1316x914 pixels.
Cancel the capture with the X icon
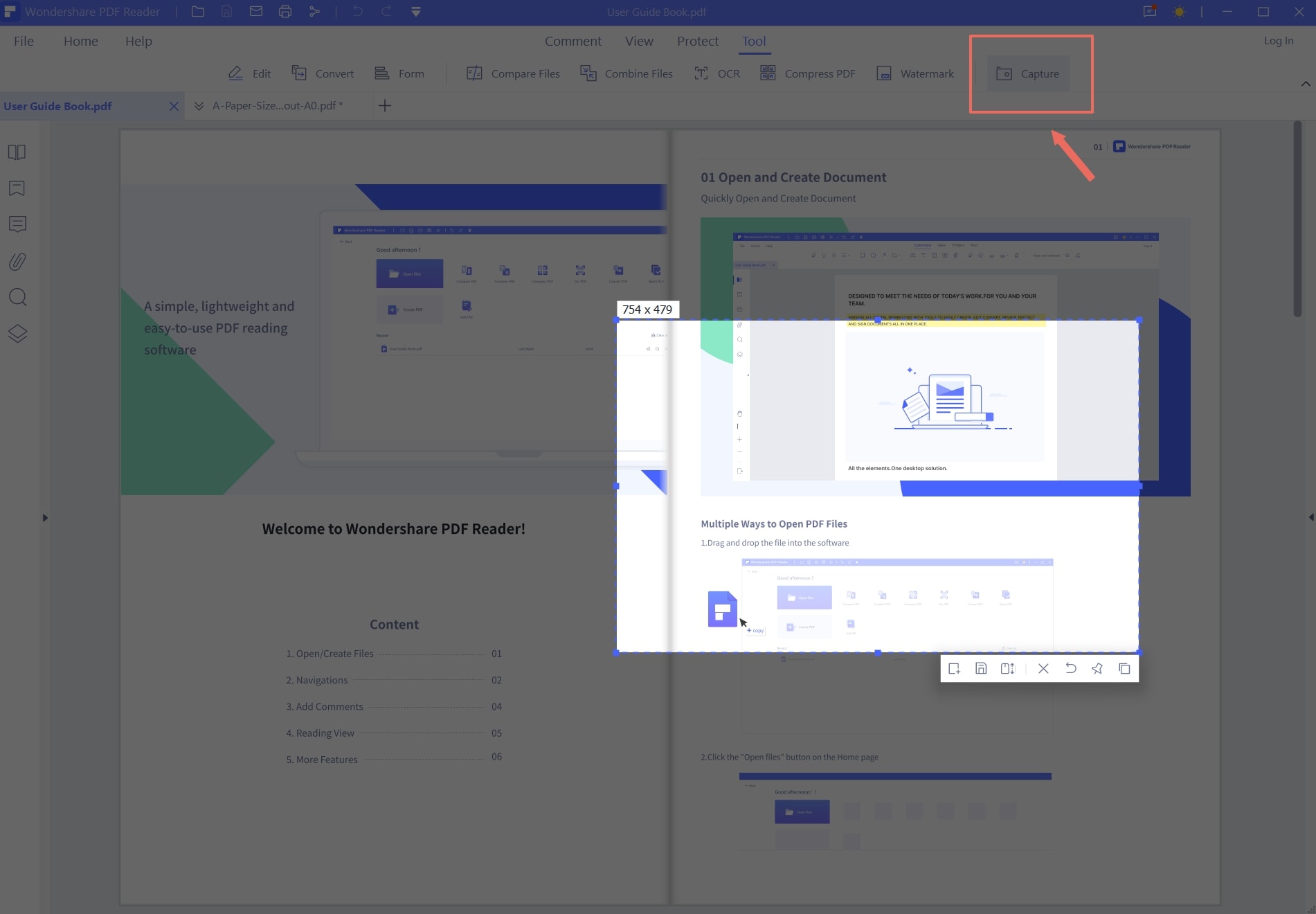(1043, 668)
